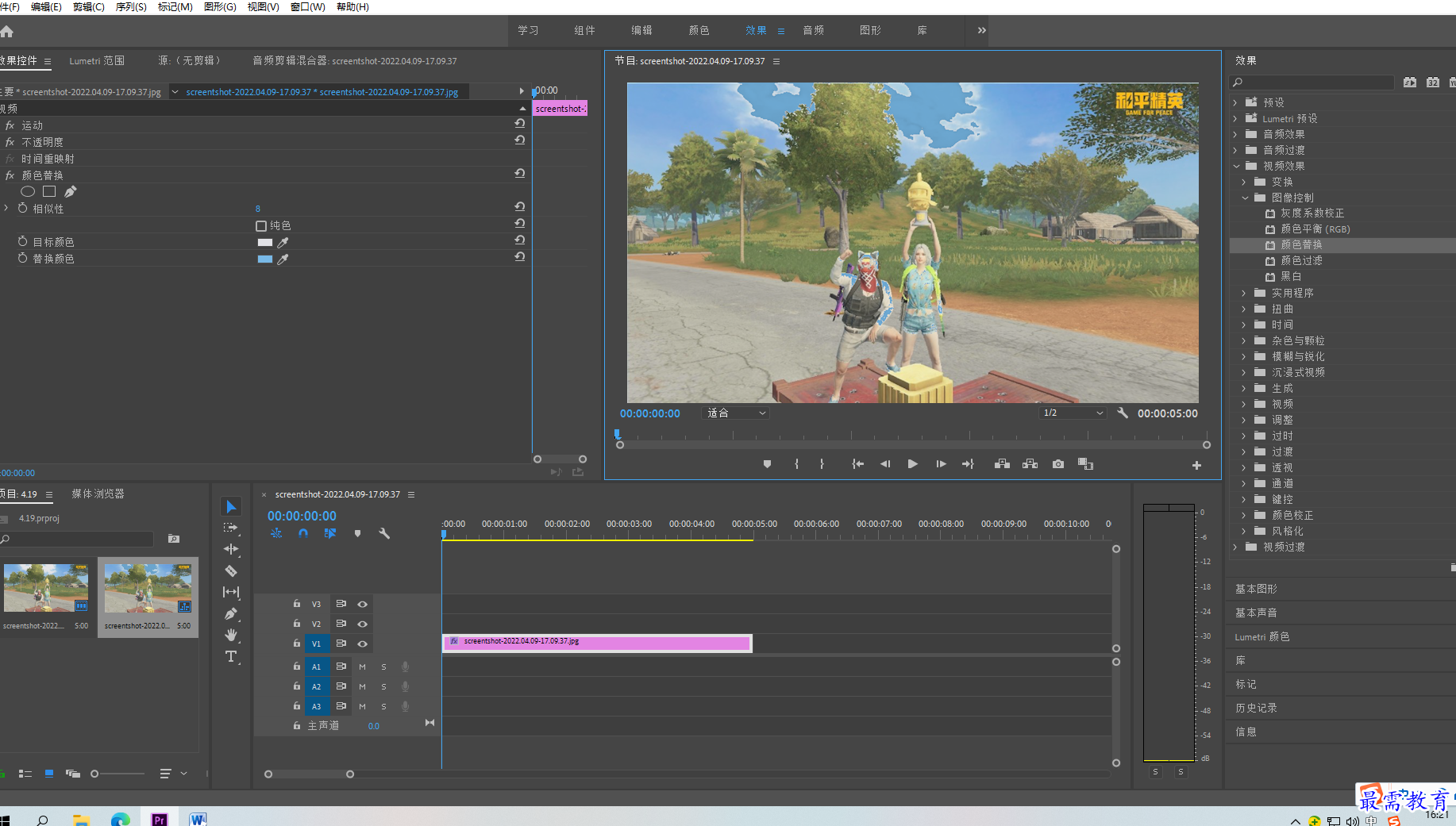The width and height of the screenshot is (1456, 826).
Task: Toggle lock on track V1
Action: tap(297, 644)
